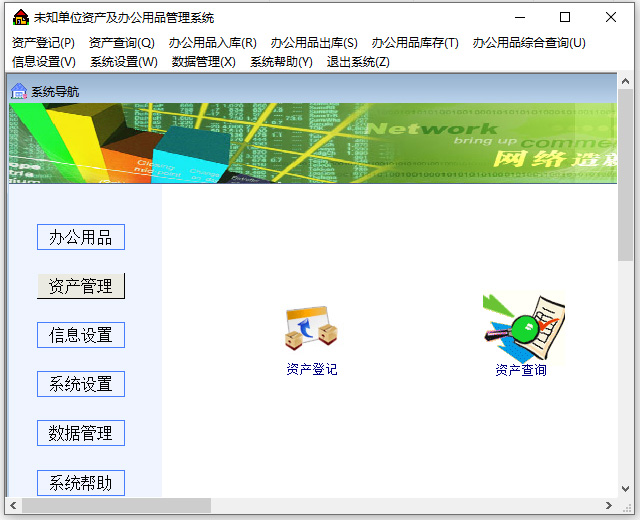Select the 资产管理 sidebar button

(x=81, y=286)
